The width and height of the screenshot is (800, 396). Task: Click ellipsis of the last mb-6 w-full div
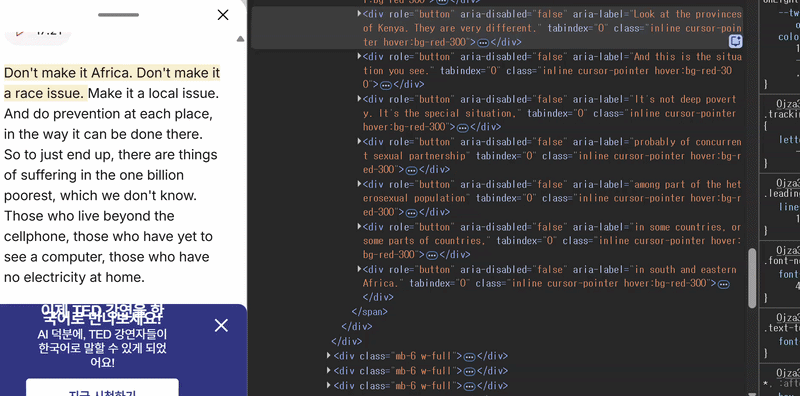[x=469, y=386]
